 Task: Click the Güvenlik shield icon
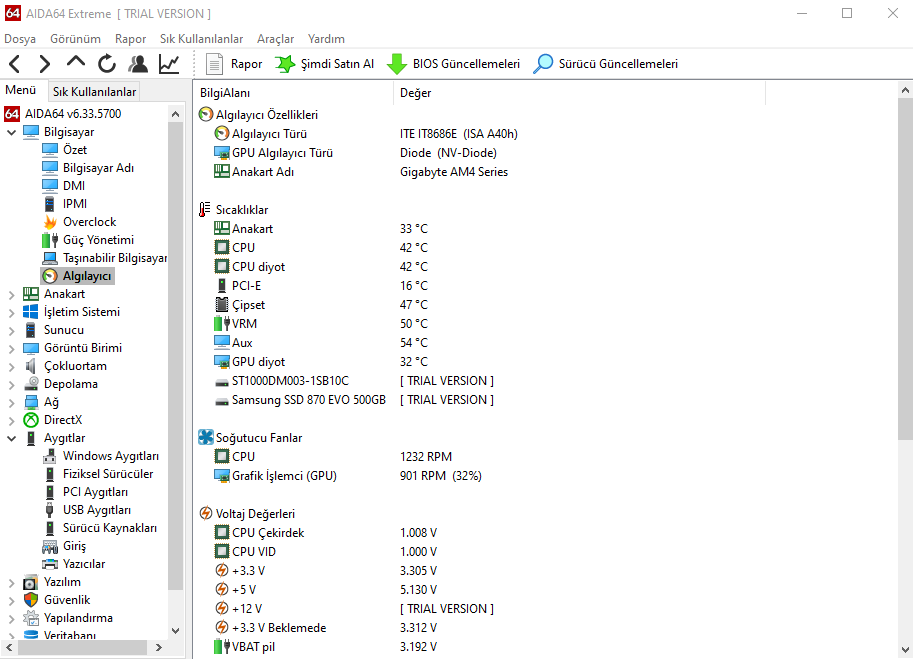(31, 600)
